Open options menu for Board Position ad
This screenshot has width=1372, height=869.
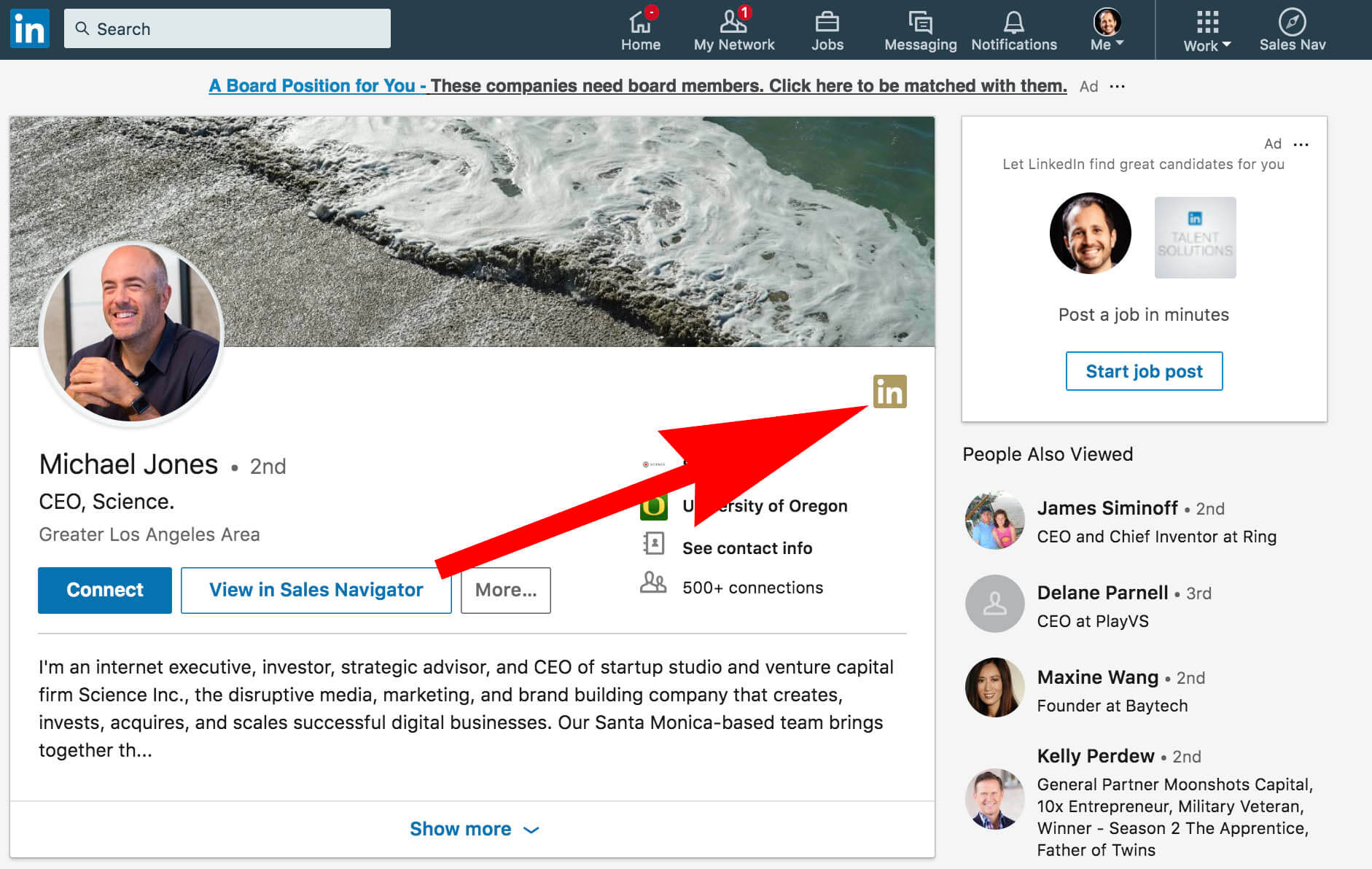click(x=1118, y=86)
